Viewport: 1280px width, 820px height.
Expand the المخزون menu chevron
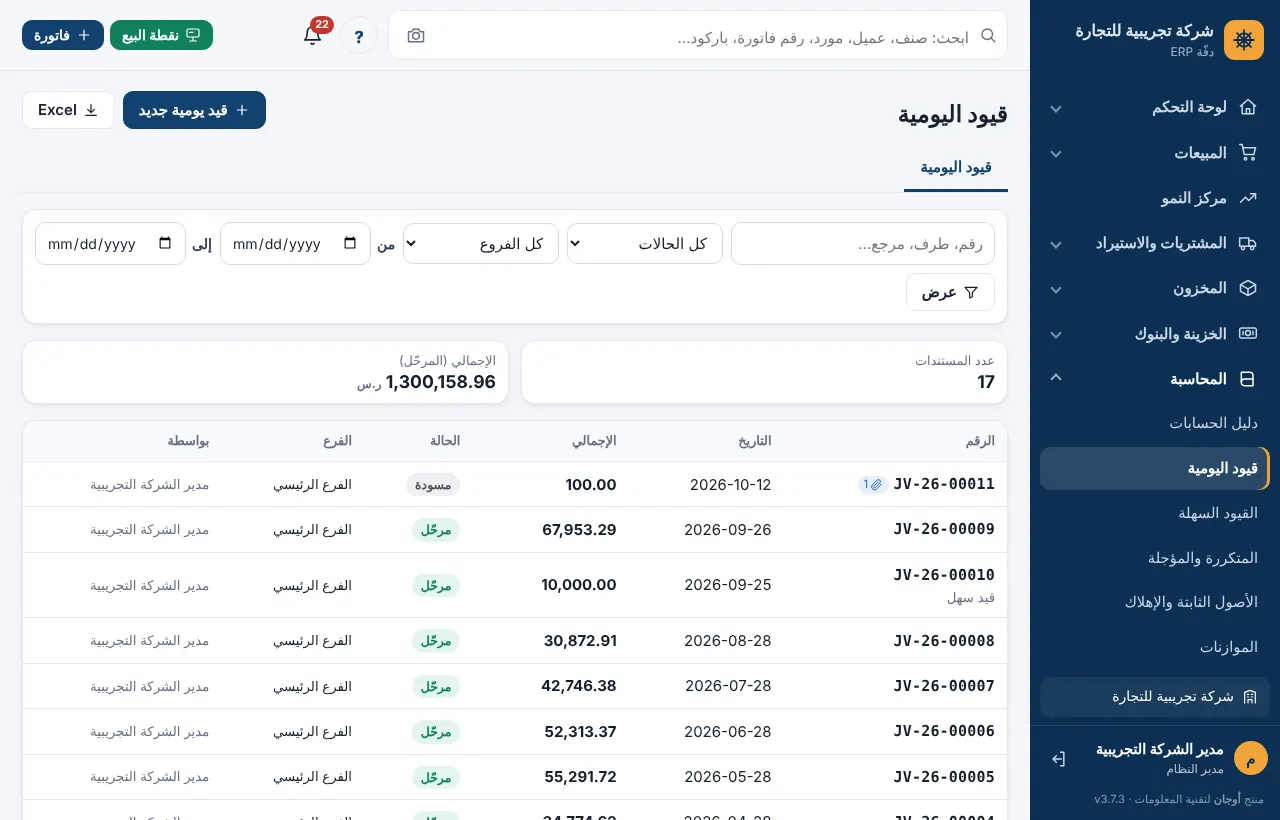point(1056,289)
